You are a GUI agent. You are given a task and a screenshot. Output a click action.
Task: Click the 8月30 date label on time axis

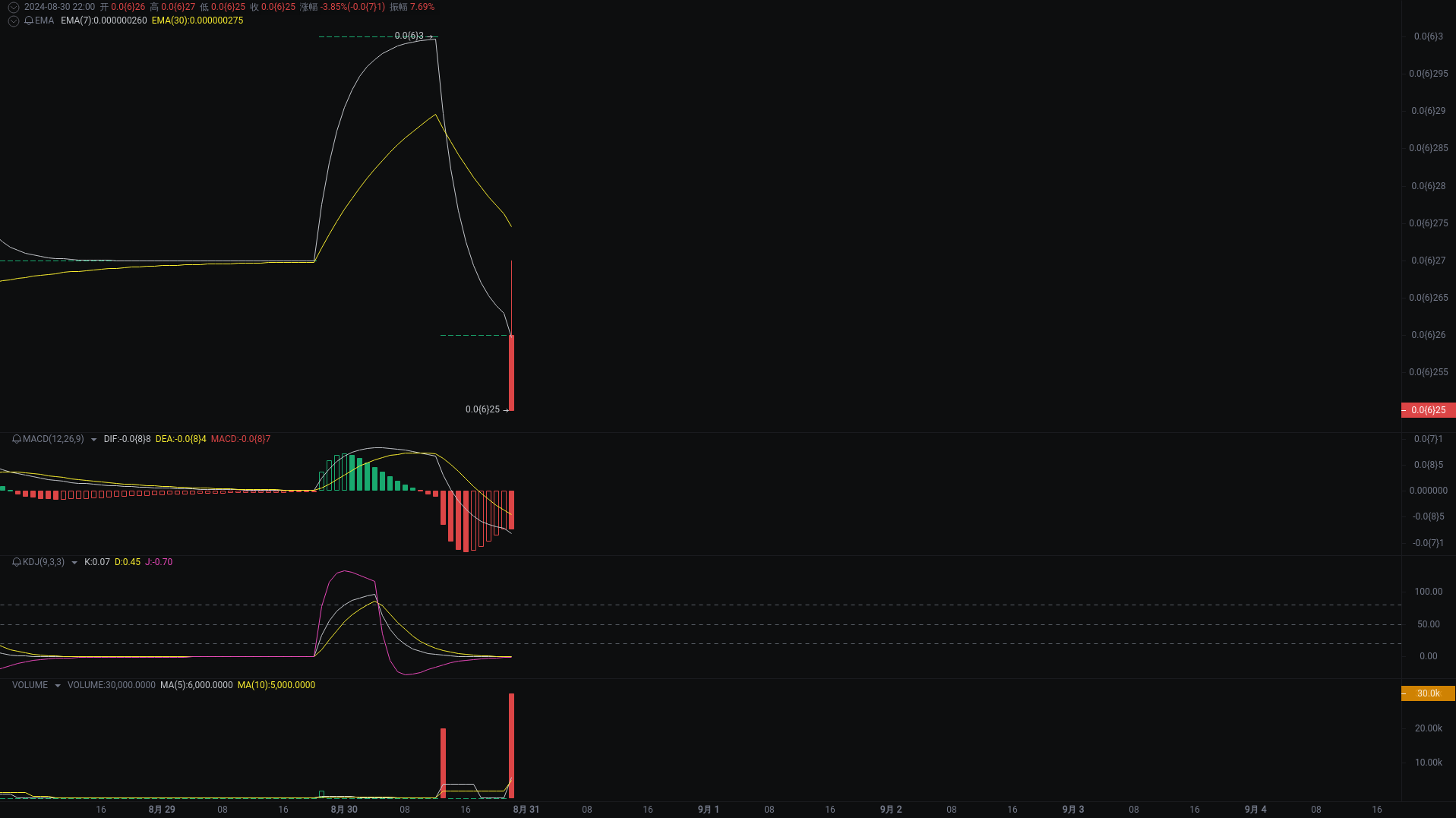click(343, 809)
